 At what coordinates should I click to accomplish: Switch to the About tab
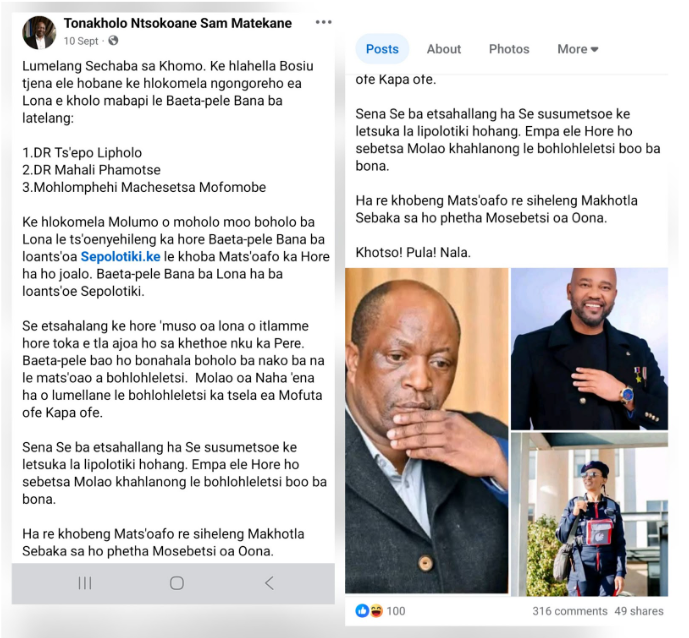pos(444,49)
